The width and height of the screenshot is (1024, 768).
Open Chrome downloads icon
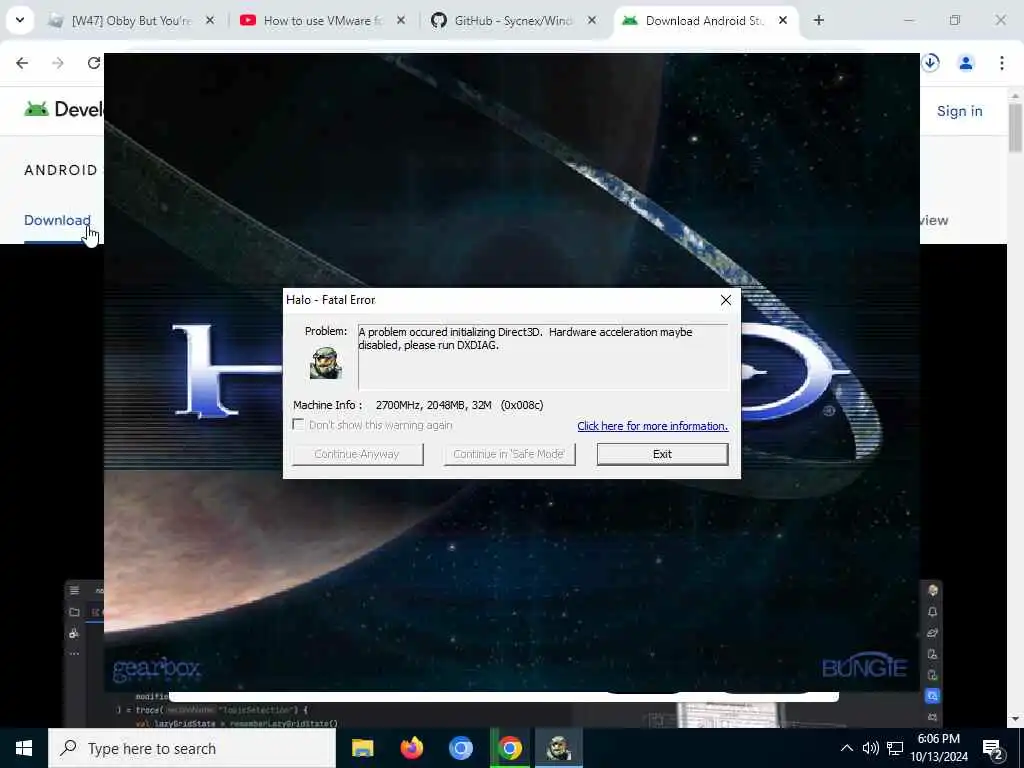click(931, 63)
